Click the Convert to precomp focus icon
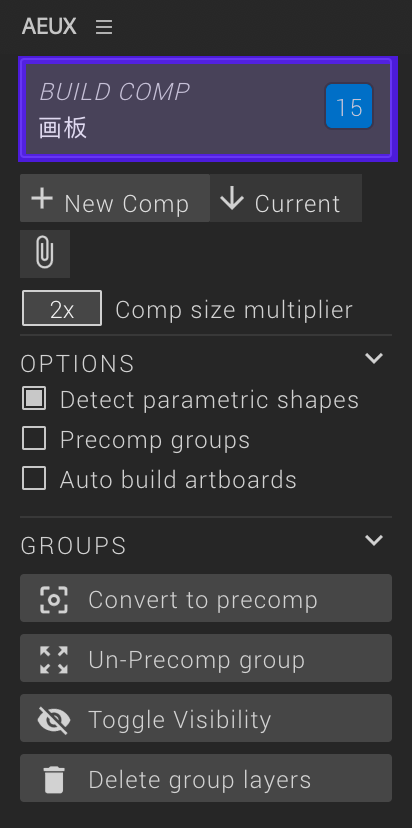This screenshot has width=412, height=828. [x=54, y=600]
